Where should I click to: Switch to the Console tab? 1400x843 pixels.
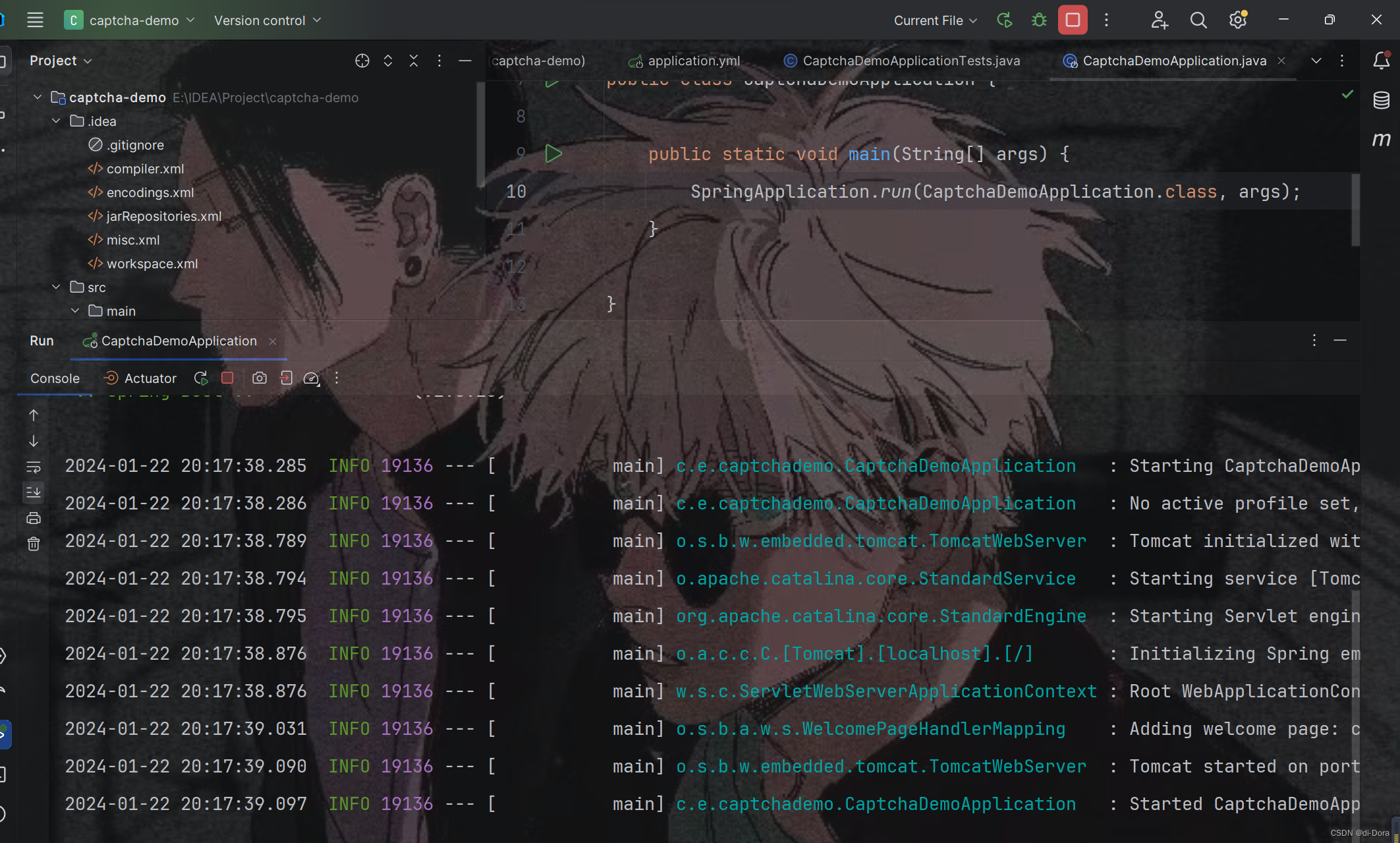point(55,378)
